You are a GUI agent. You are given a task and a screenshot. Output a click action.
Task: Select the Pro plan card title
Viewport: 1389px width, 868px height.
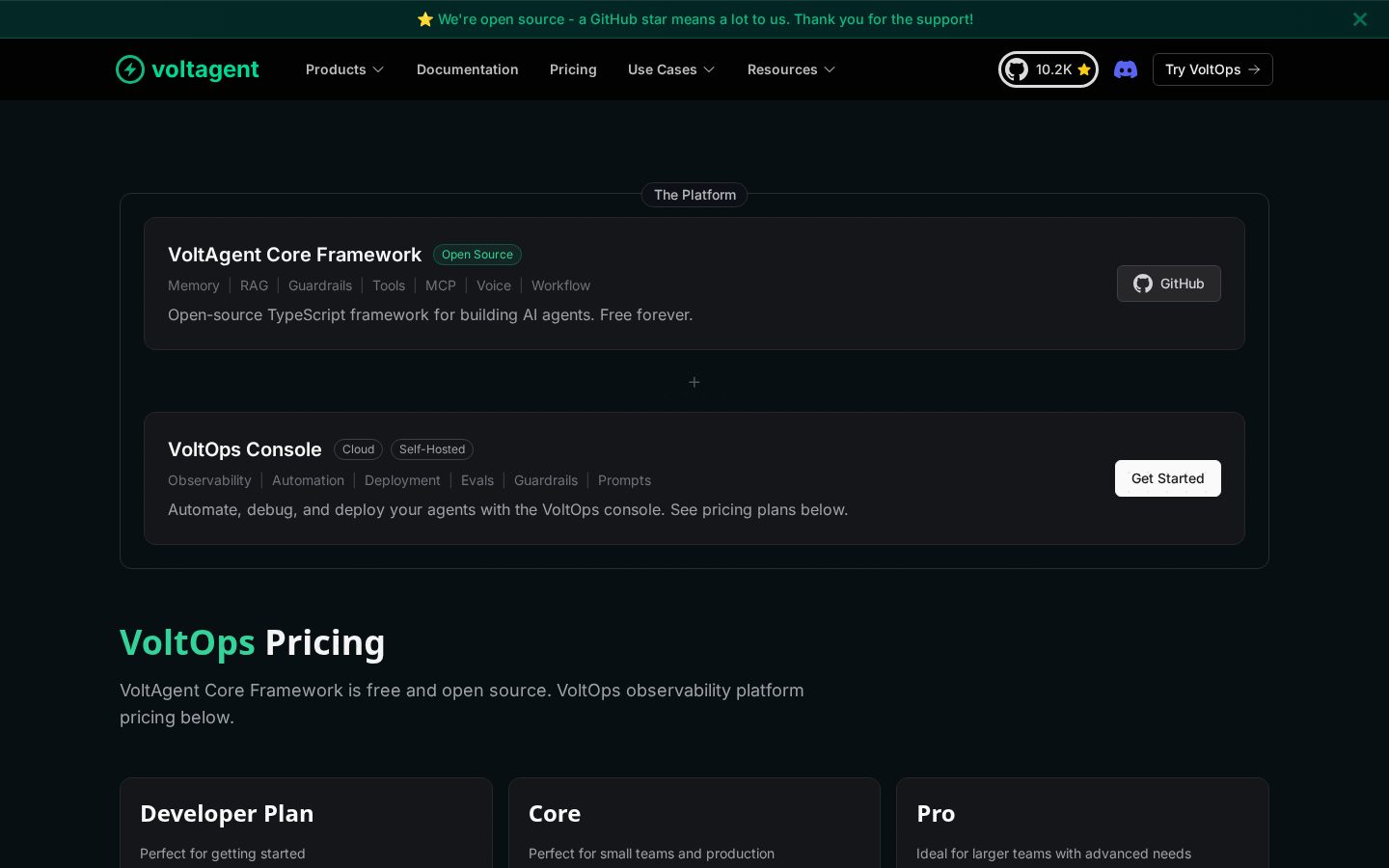click(x=936, y=814)
